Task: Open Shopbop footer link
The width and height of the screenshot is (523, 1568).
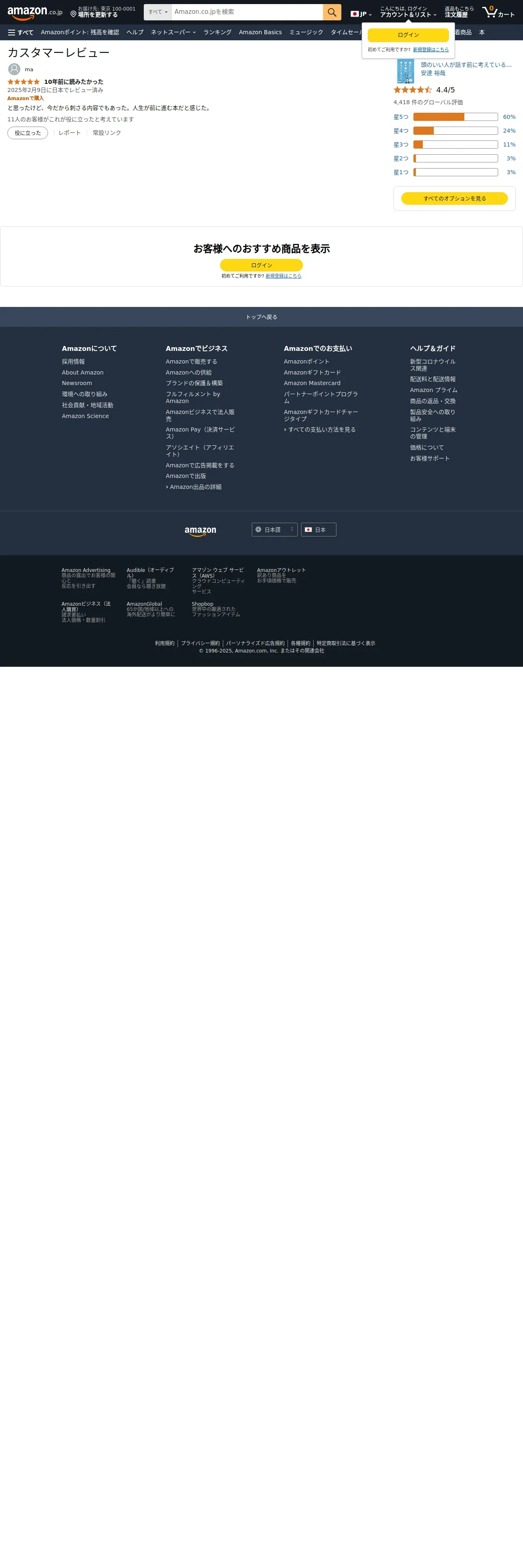Action: point(203,604)
